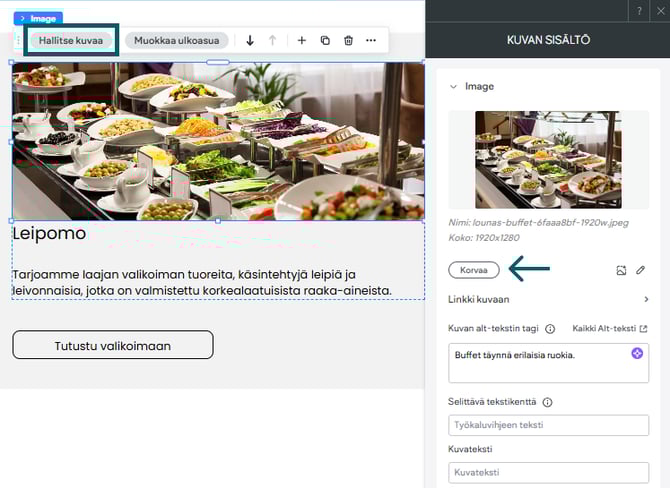Collapse the Image section chevron
670x488 pixels.
(x=453, y=87)
